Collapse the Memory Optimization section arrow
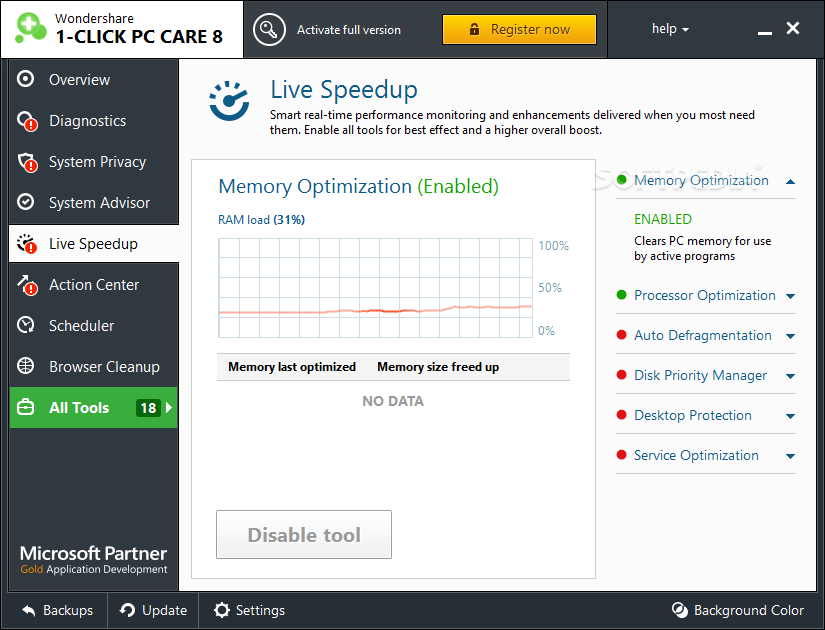825x630 pixels. click(x=790, y=182)
